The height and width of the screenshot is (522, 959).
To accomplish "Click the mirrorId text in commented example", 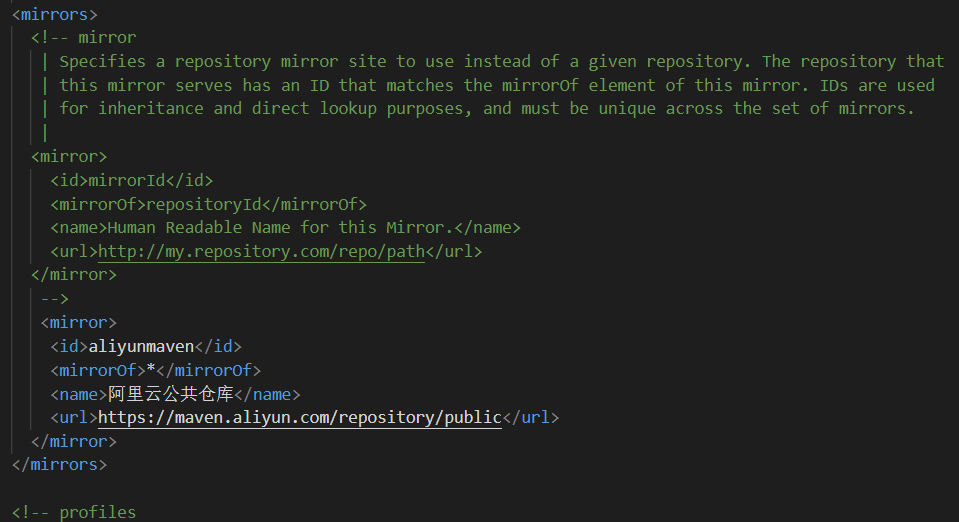I will pos(127,181).
